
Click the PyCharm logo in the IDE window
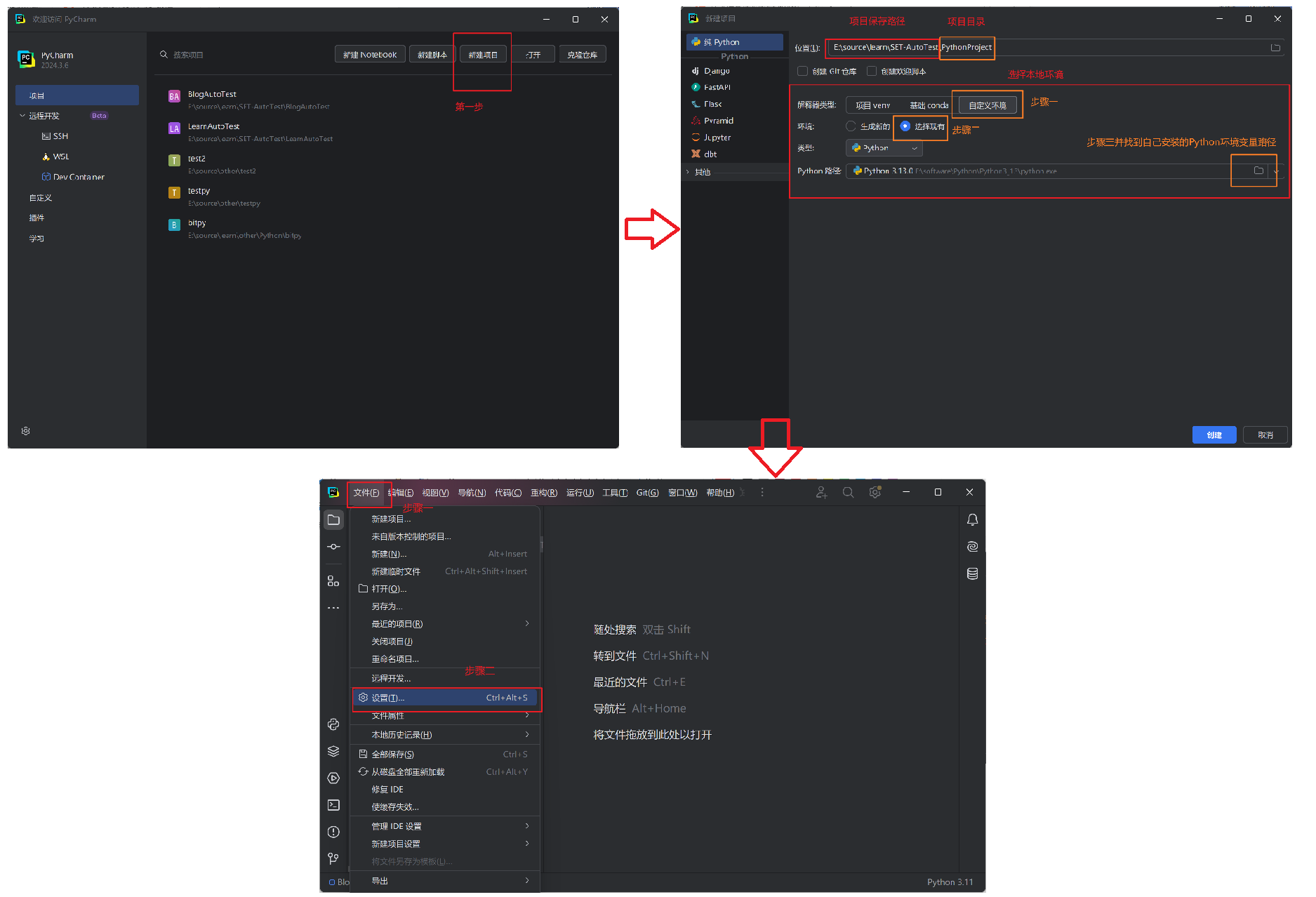(x=333, y=493)
